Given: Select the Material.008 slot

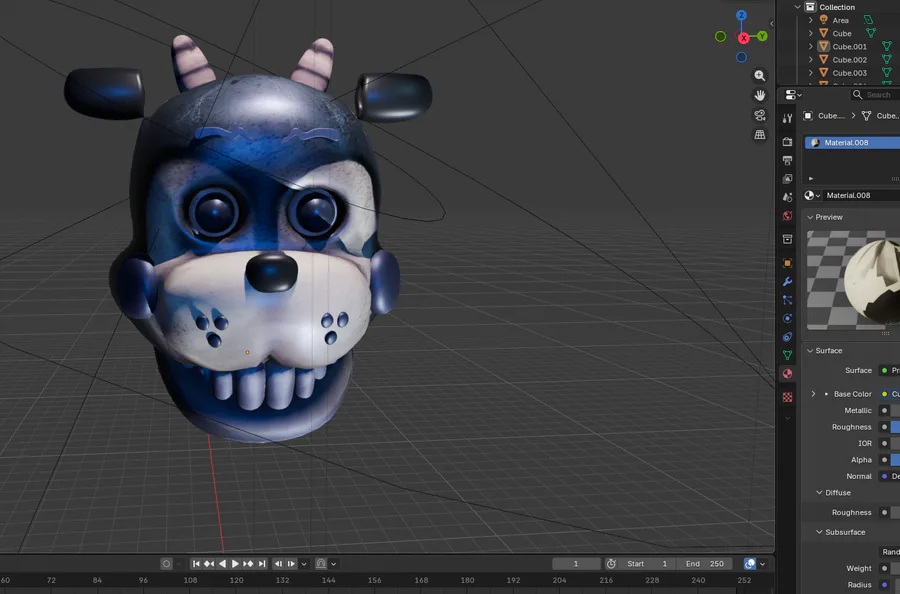Looking at the screenshot, I should coord(852,142).
